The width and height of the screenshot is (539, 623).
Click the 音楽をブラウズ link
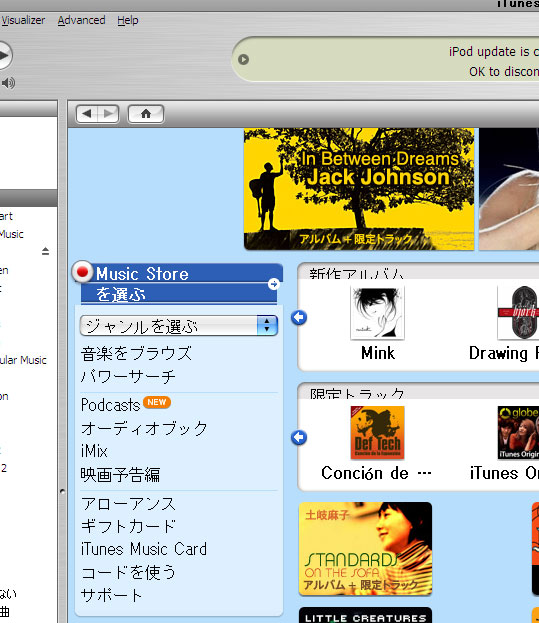tap(137, 354)
